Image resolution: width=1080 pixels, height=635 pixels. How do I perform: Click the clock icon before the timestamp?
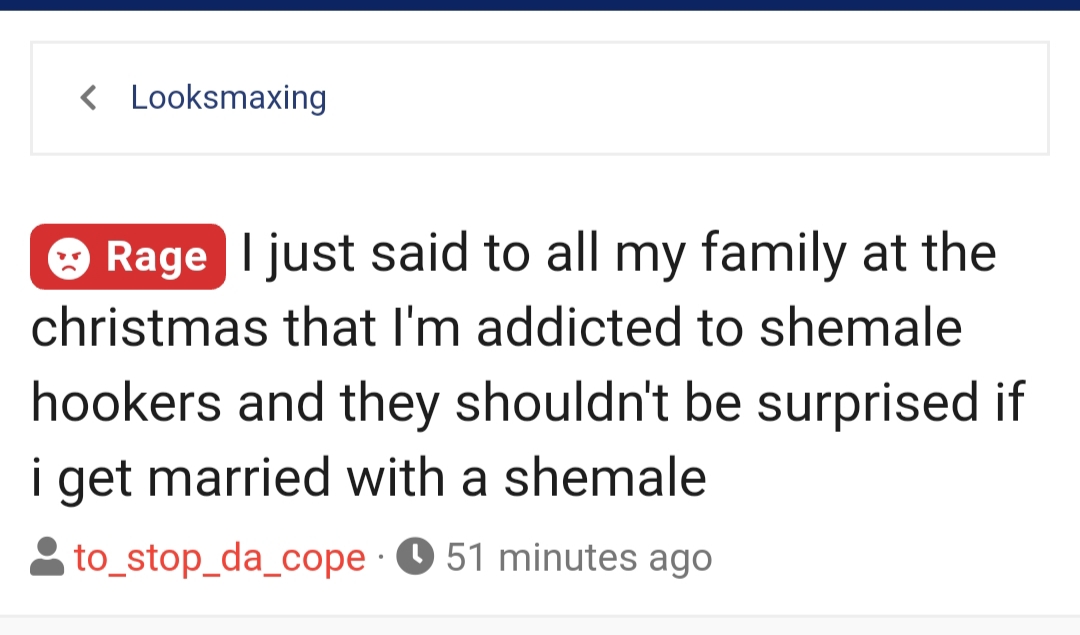[415, 556]
